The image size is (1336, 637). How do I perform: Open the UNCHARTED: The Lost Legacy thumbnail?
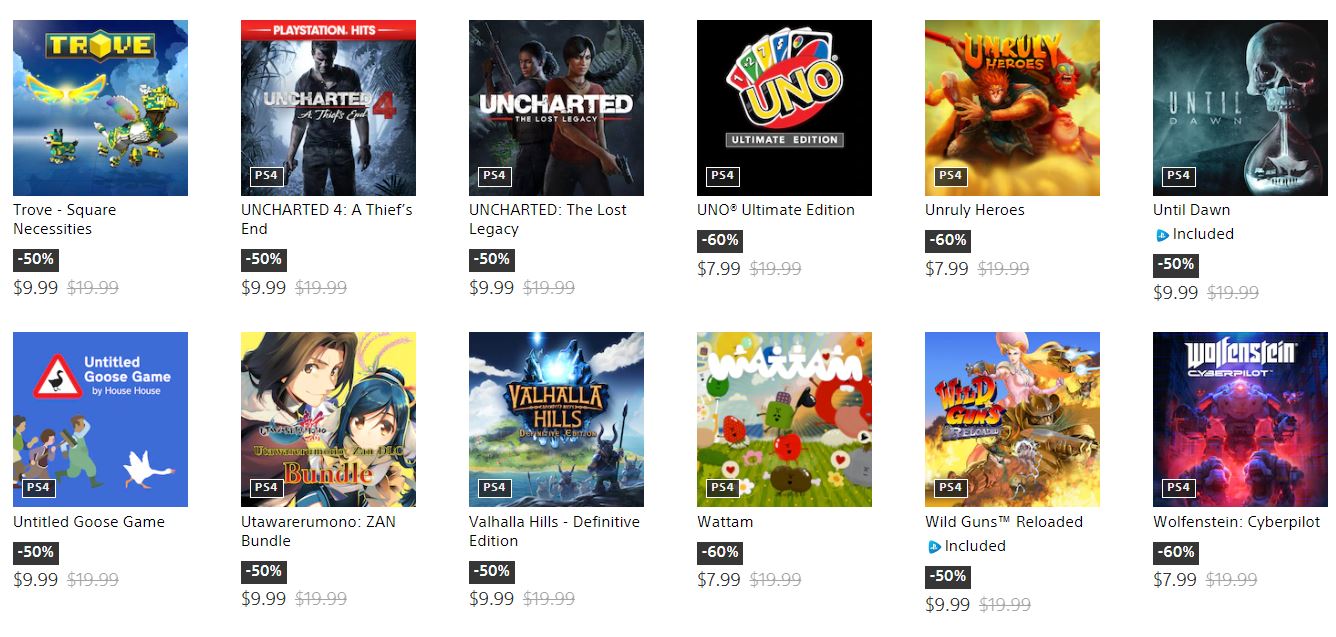tap(556, 108)
